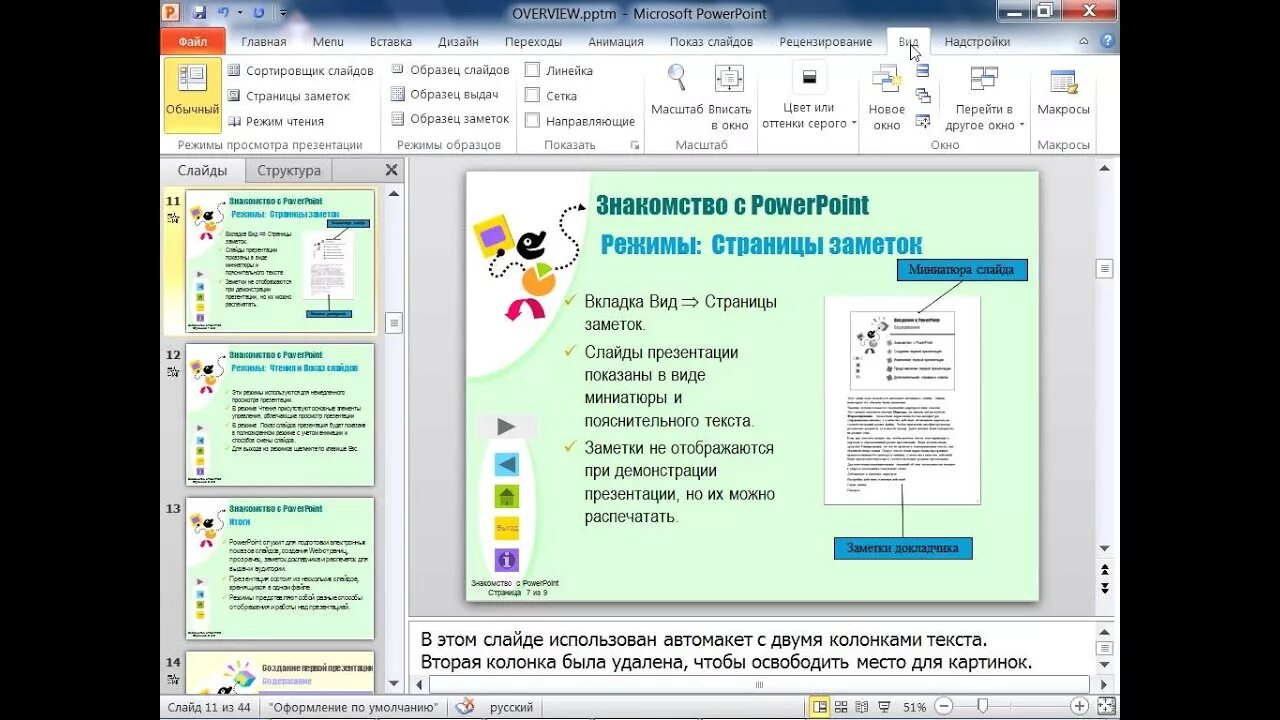Open the Рецензирование tab
Image resolution: width=1280 pixels, height=720 pixels.
click(826, 42)
